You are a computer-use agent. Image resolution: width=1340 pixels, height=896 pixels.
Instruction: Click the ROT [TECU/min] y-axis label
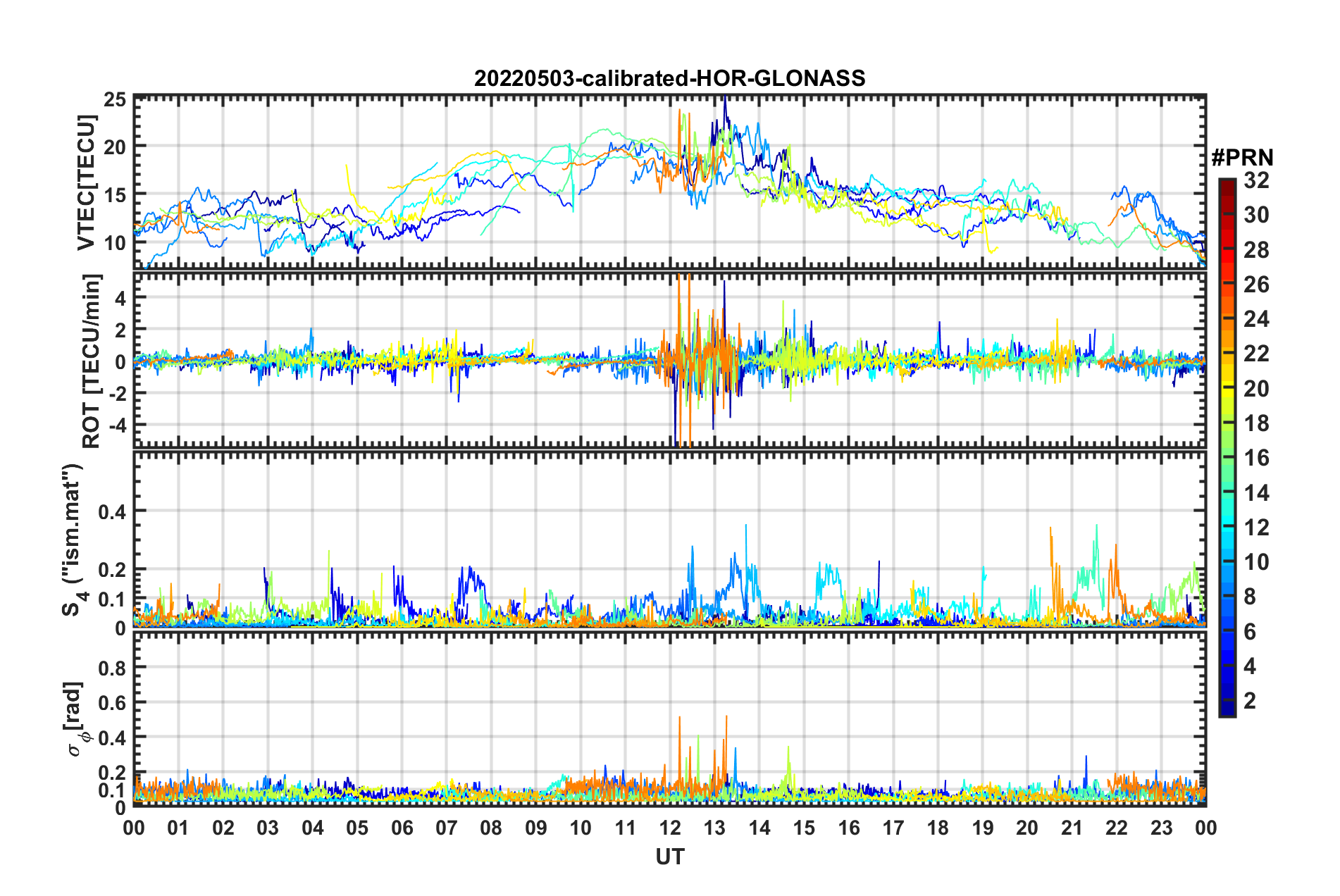92,361
